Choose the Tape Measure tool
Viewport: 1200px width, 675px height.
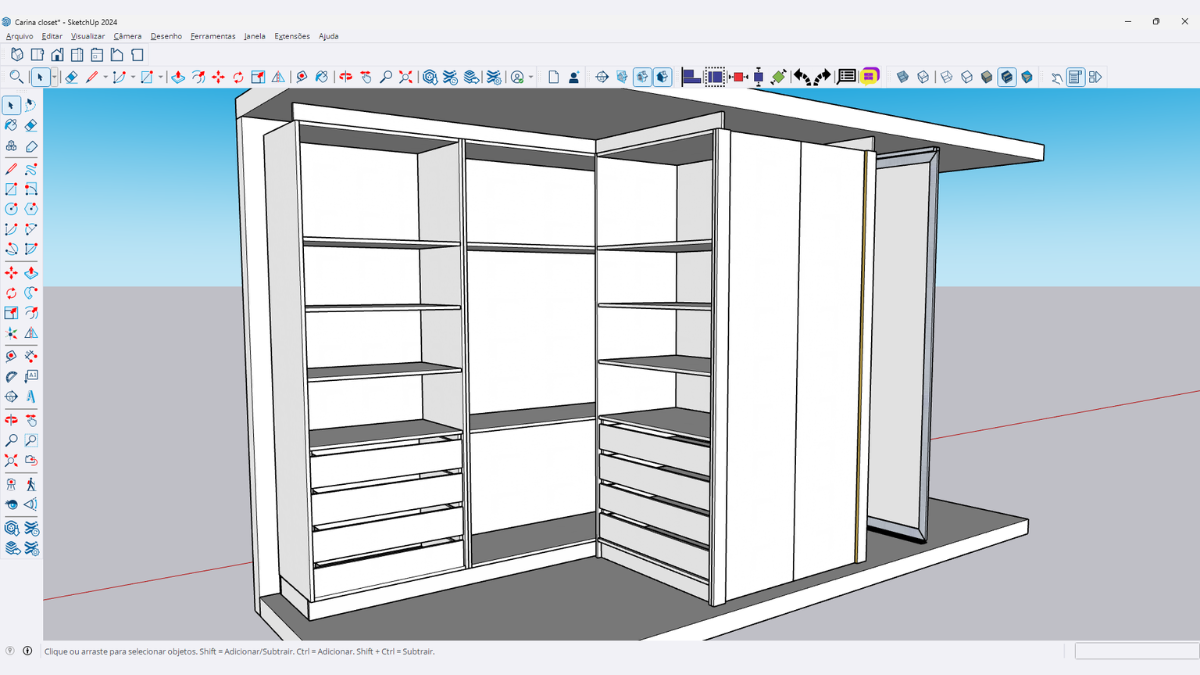point(302,77)
